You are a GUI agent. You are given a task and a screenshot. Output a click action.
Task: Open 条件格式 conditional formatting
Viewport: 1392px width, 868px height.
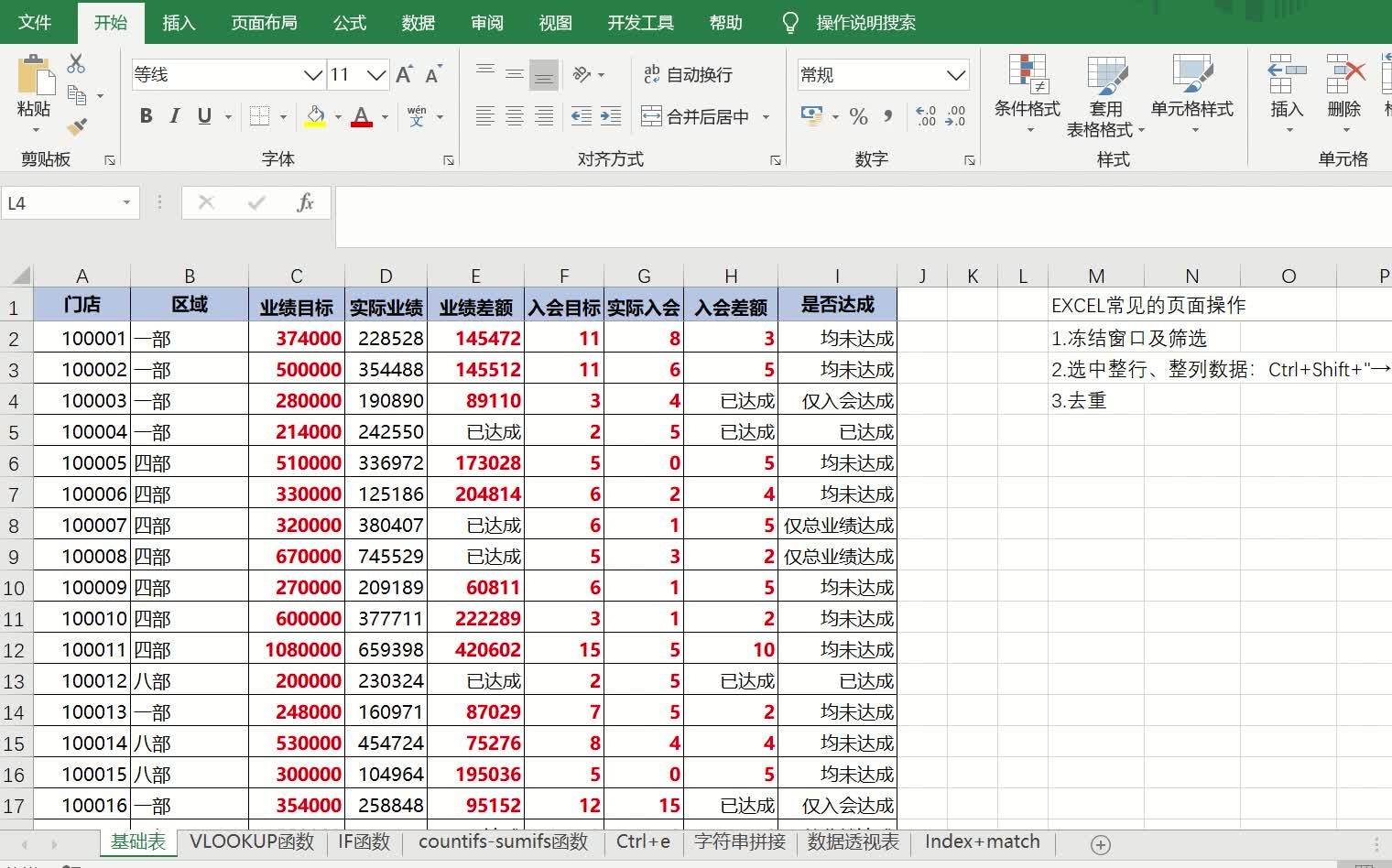(x=1028, y=94)
